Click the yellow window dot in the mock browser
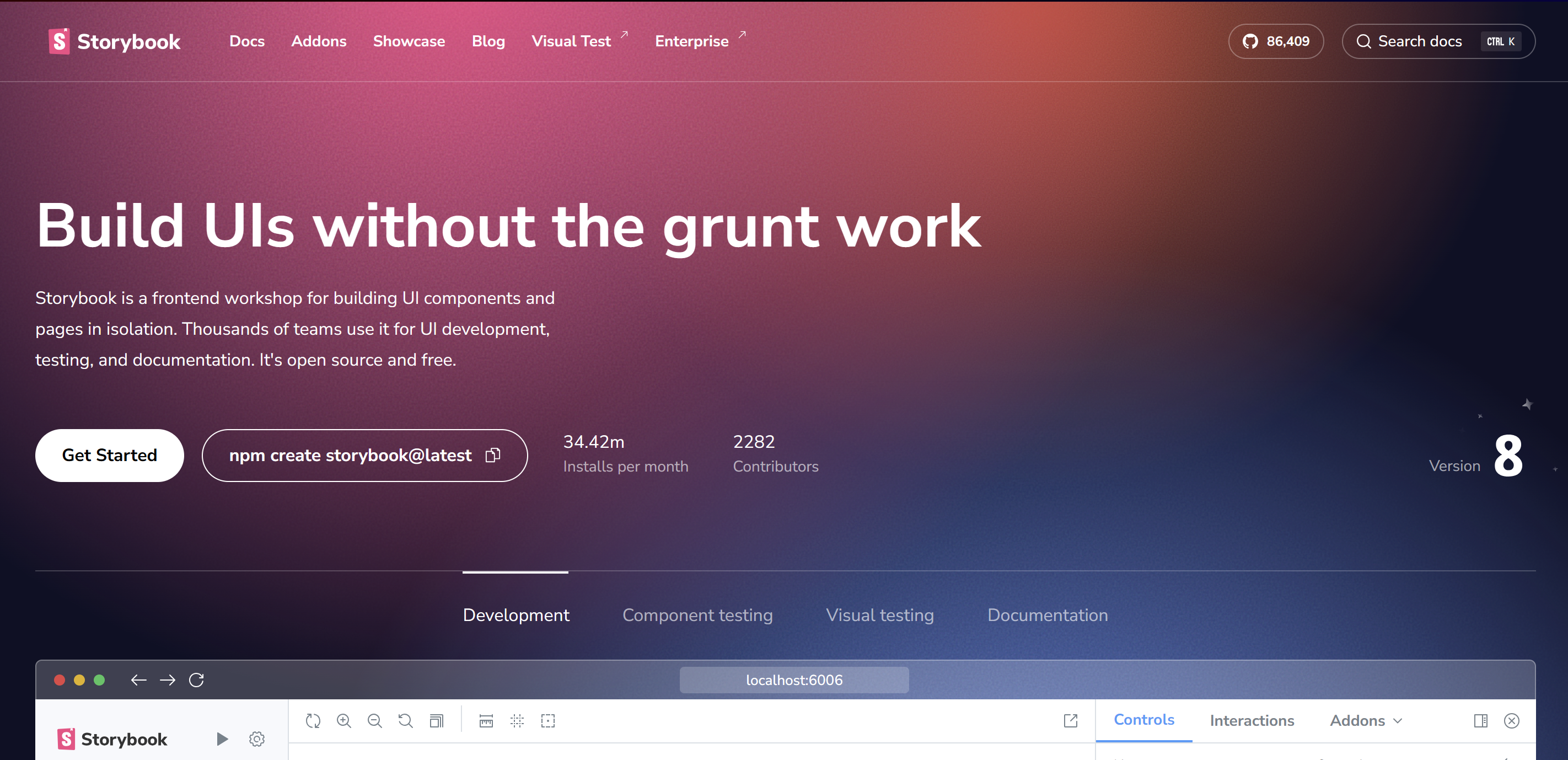The height and width of the screenshot is (760, 1568). 79,679
